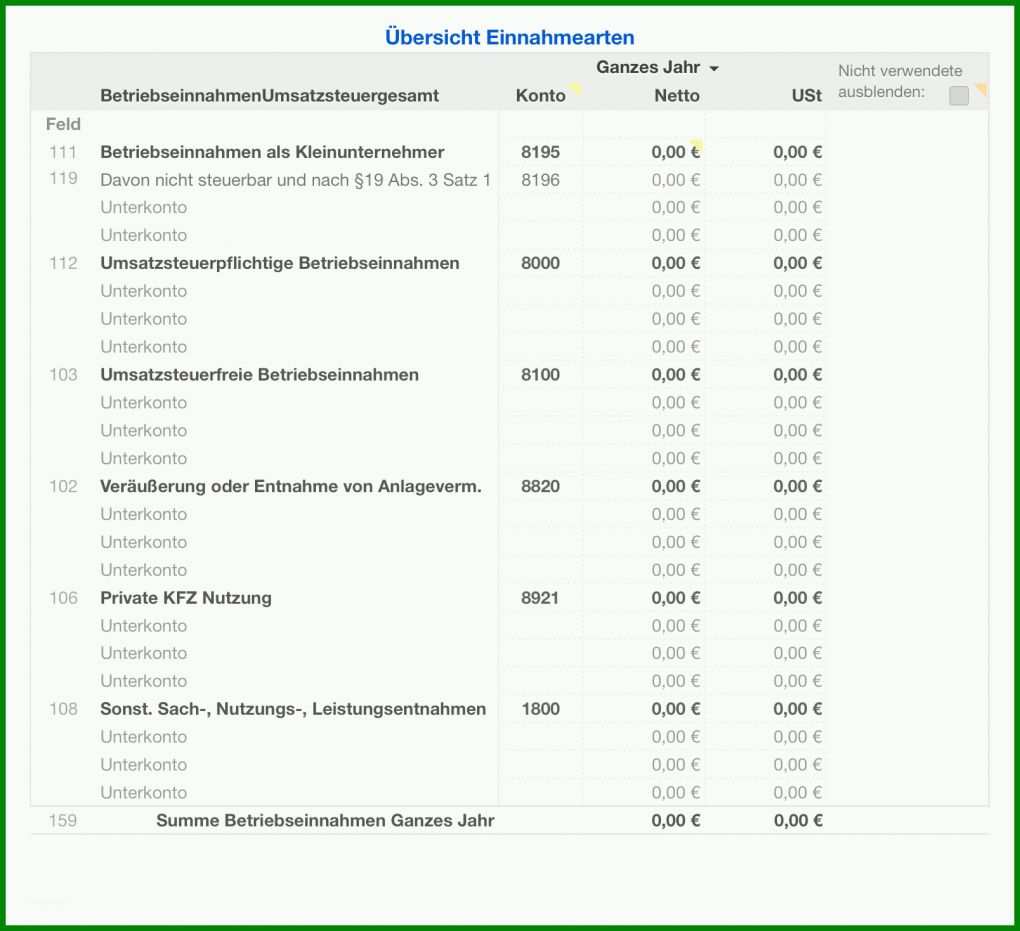Select the Übersicht Einnahmearten title
This screenshot has width=1020, height=931.
[509, 37]
